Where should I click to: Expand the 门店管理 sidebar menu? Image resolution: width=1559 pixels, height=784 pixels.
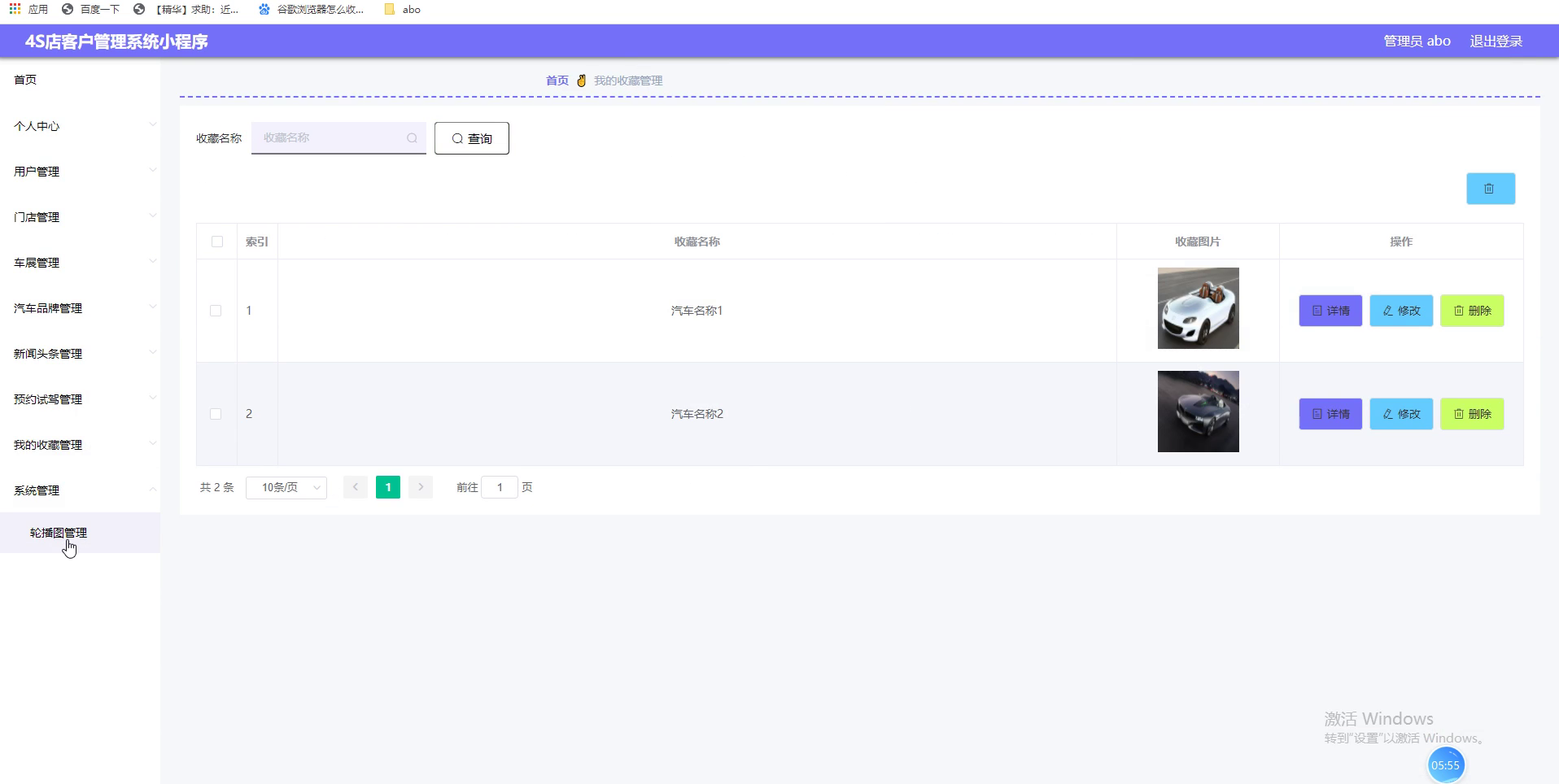click(x=80, y=217)
